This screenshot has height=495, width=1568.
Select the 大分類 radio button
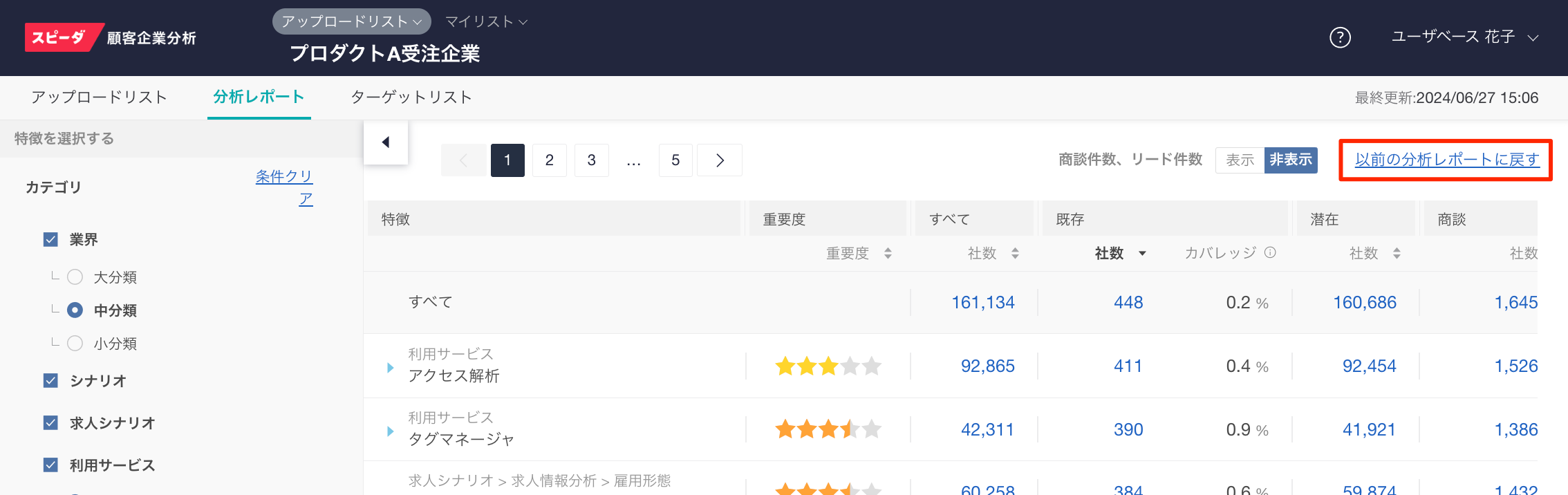click(x=75, y=277)
